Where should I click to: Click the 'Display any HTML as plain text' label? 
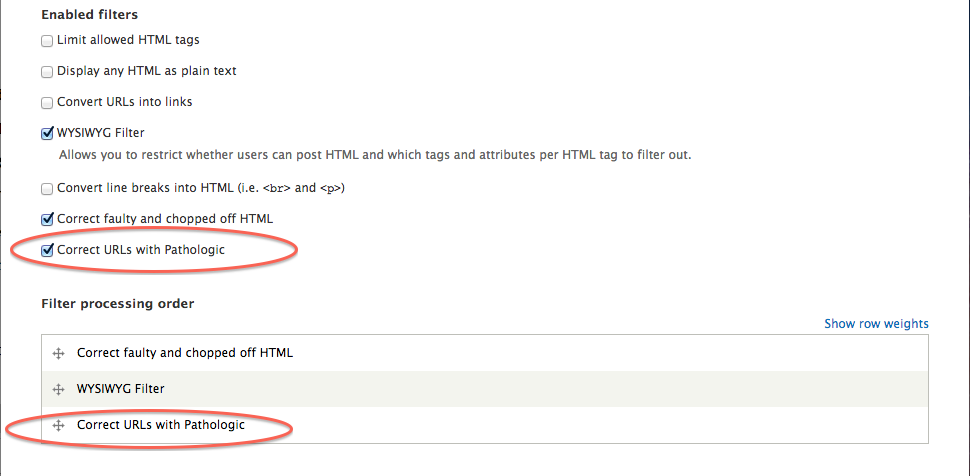coord(147,72)
